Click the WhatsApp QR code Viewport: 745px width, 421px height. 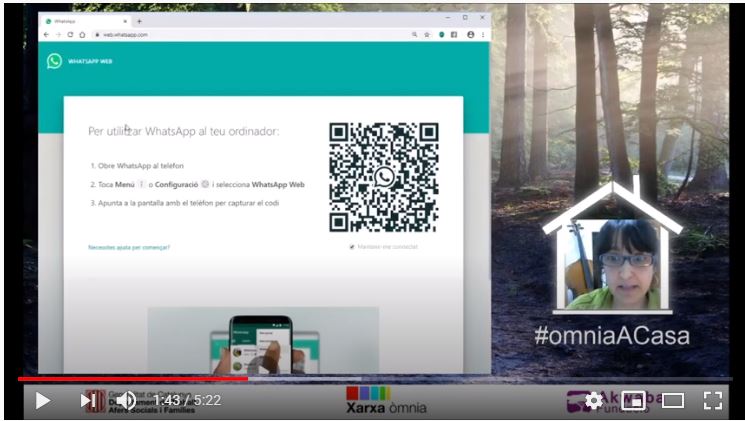[x=384, y=178]
